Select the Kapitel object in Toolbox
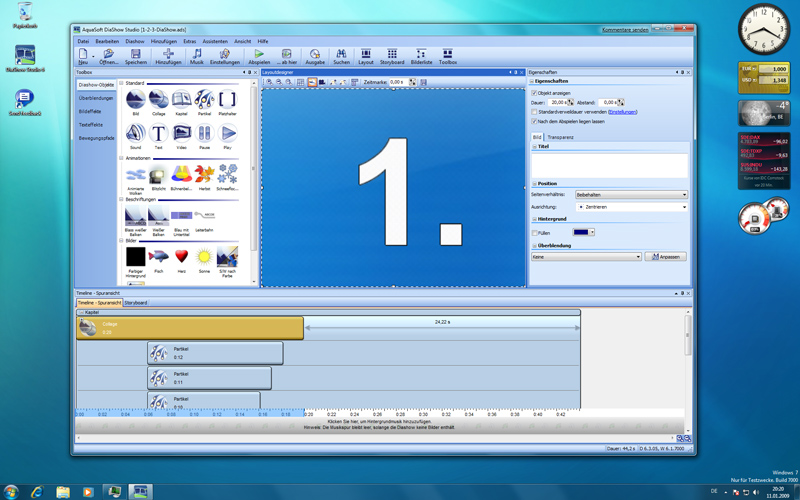Image resolution: width=800 pixels, height=500 pixels. click(x=181, y=99)
